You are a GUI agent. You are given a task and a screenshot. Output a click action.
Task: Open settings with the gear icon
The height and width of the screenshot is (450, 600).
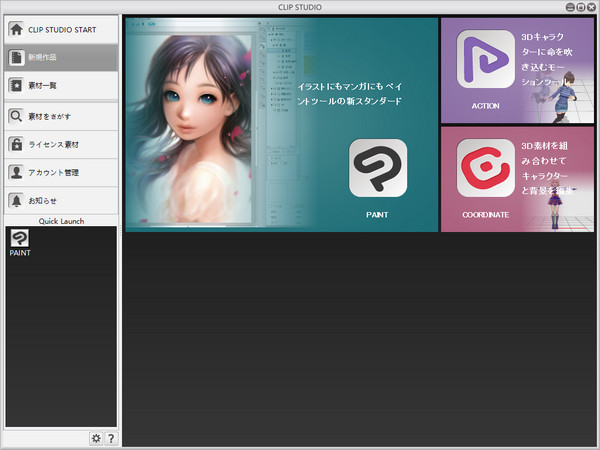click(x=96, y=438)
